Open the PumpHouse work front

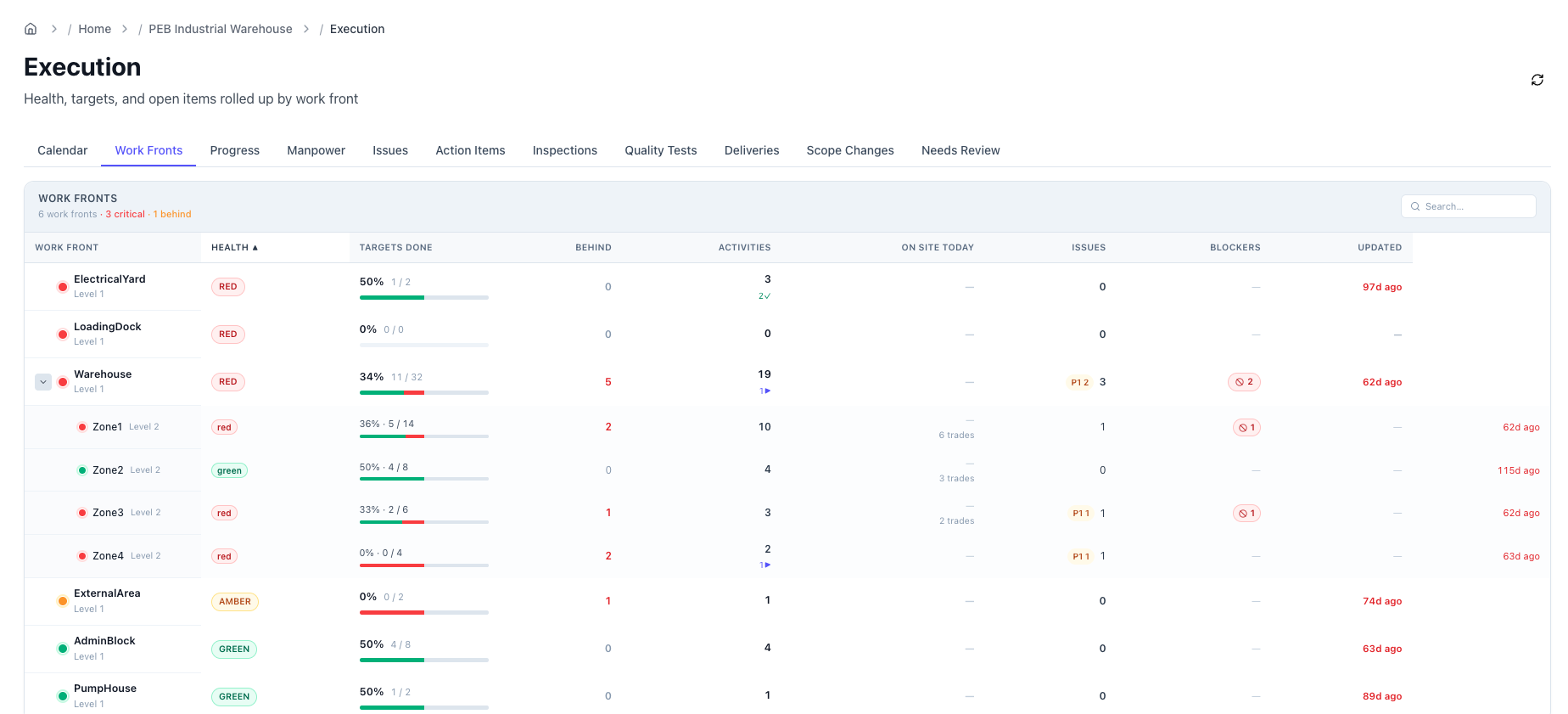[x=105, y=689]
